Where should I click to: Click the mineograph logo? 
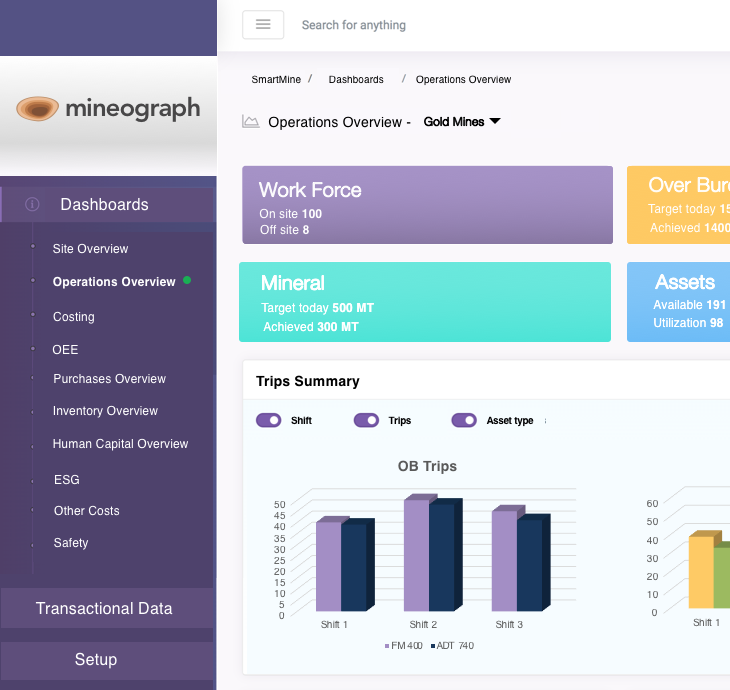108,109
